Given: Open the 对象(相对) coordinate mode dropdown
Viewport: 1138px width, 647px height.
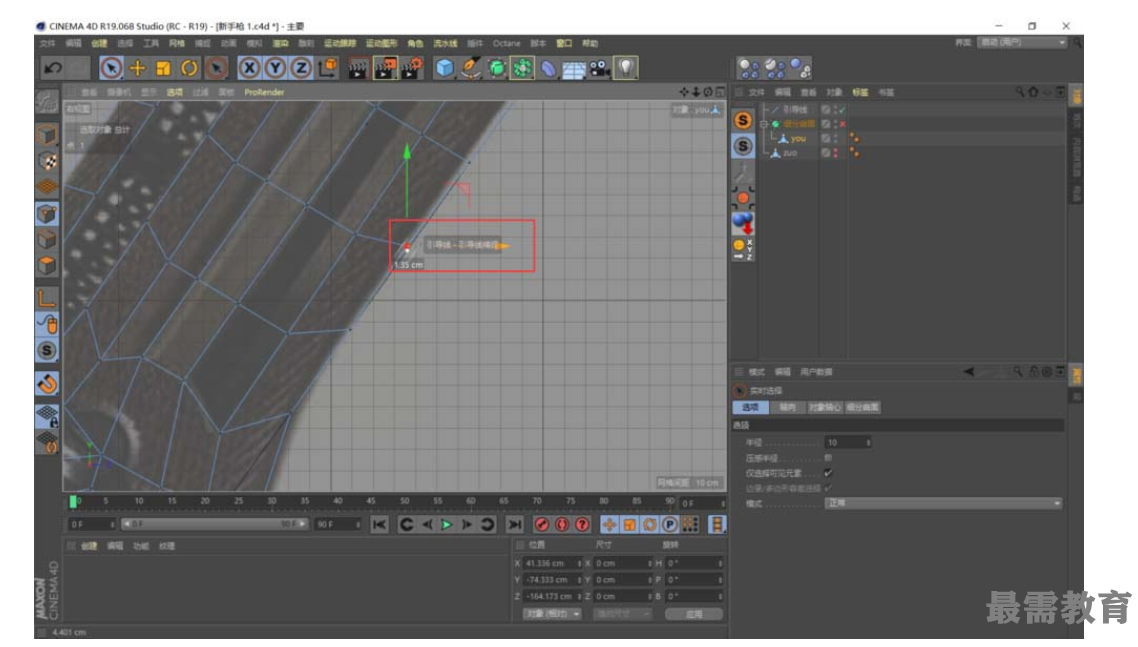Looking at the screenshot, I should point(552,614).
